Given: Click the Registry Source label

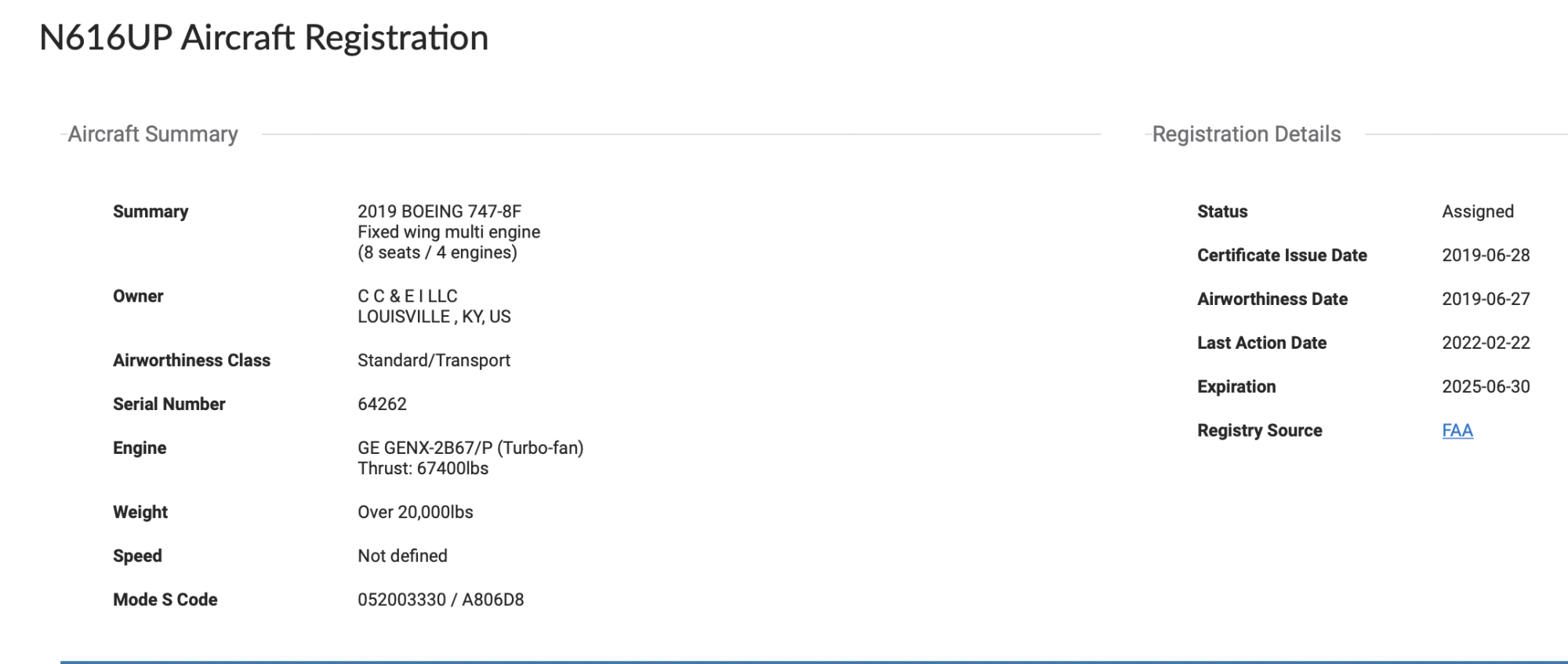Looking at the screenshot, I should pyautogui.click(x=1259, y=430).
